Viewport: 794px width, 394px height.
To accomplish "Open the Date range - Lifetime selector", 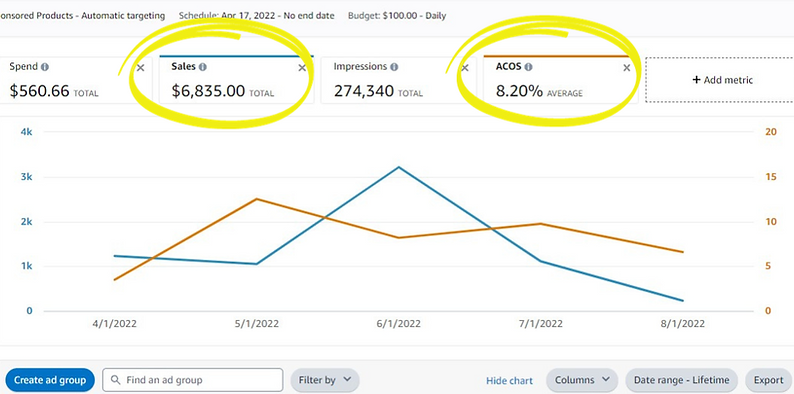I will tap(682, 380).
